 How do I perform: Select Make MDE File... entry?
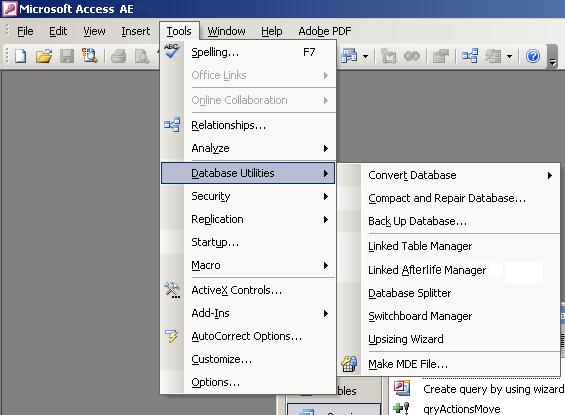(x=449, y=364)
